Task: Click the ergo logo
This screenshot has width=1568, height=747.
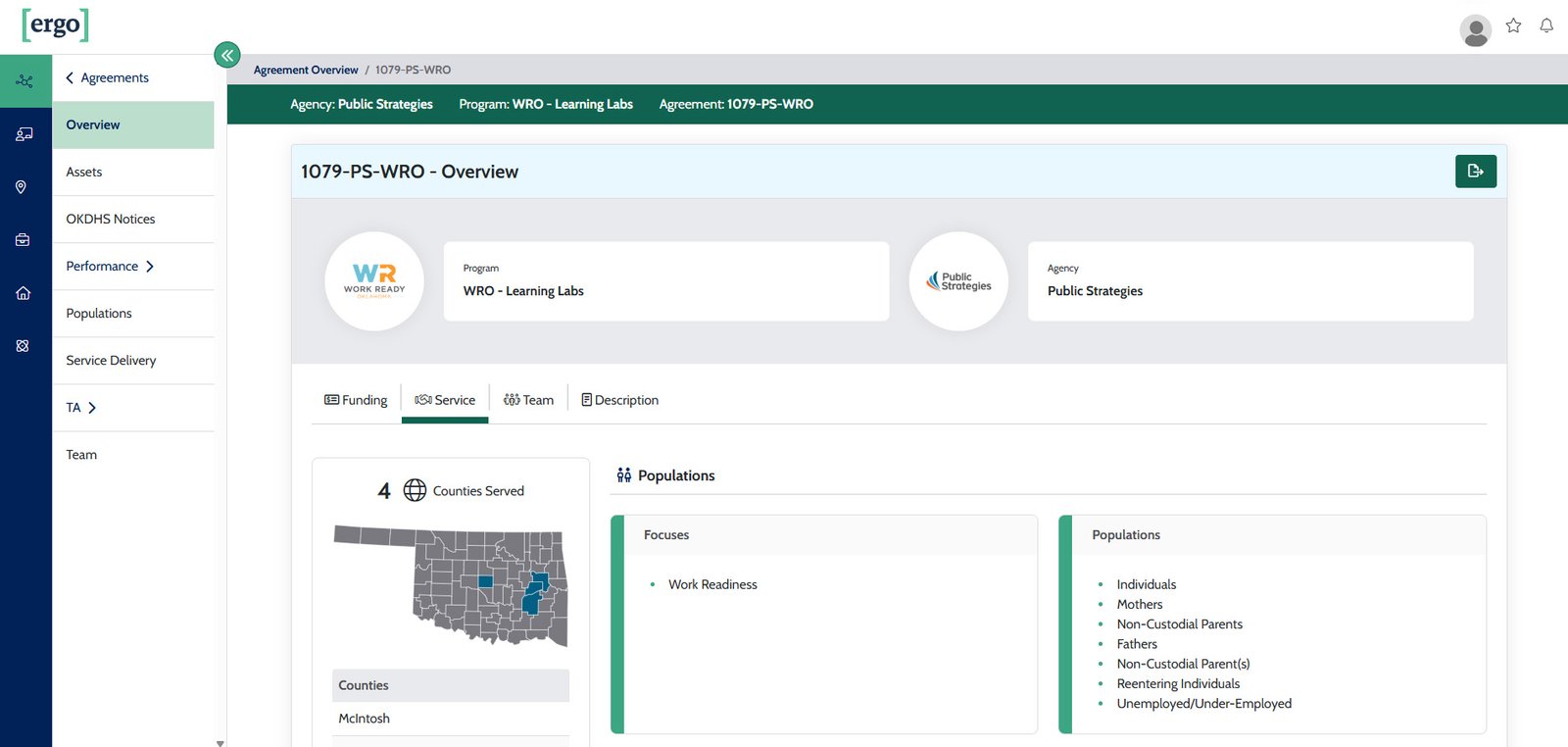Action: pos(56,25)
